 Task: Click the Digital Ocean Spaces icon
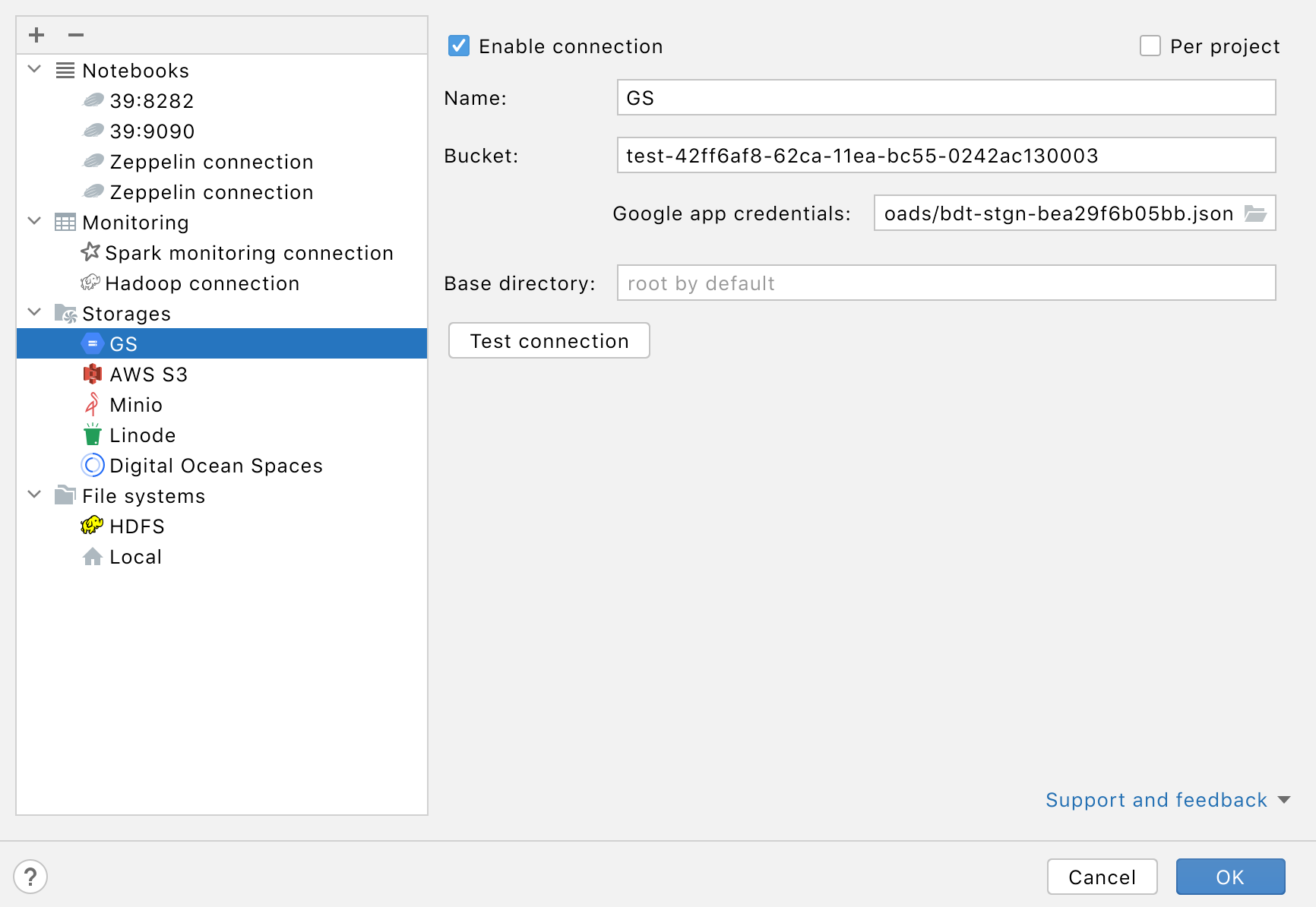(92, 465)
